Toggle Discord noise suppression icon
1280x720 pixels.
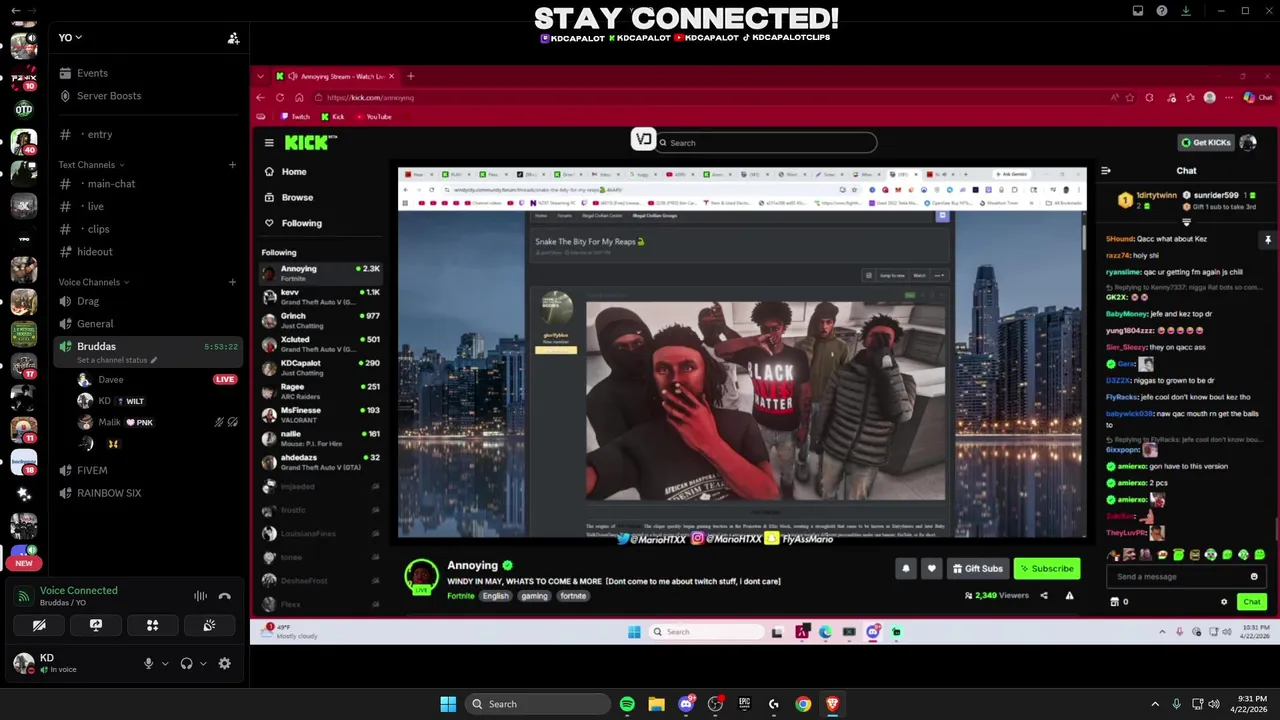(x=201, y=596)
